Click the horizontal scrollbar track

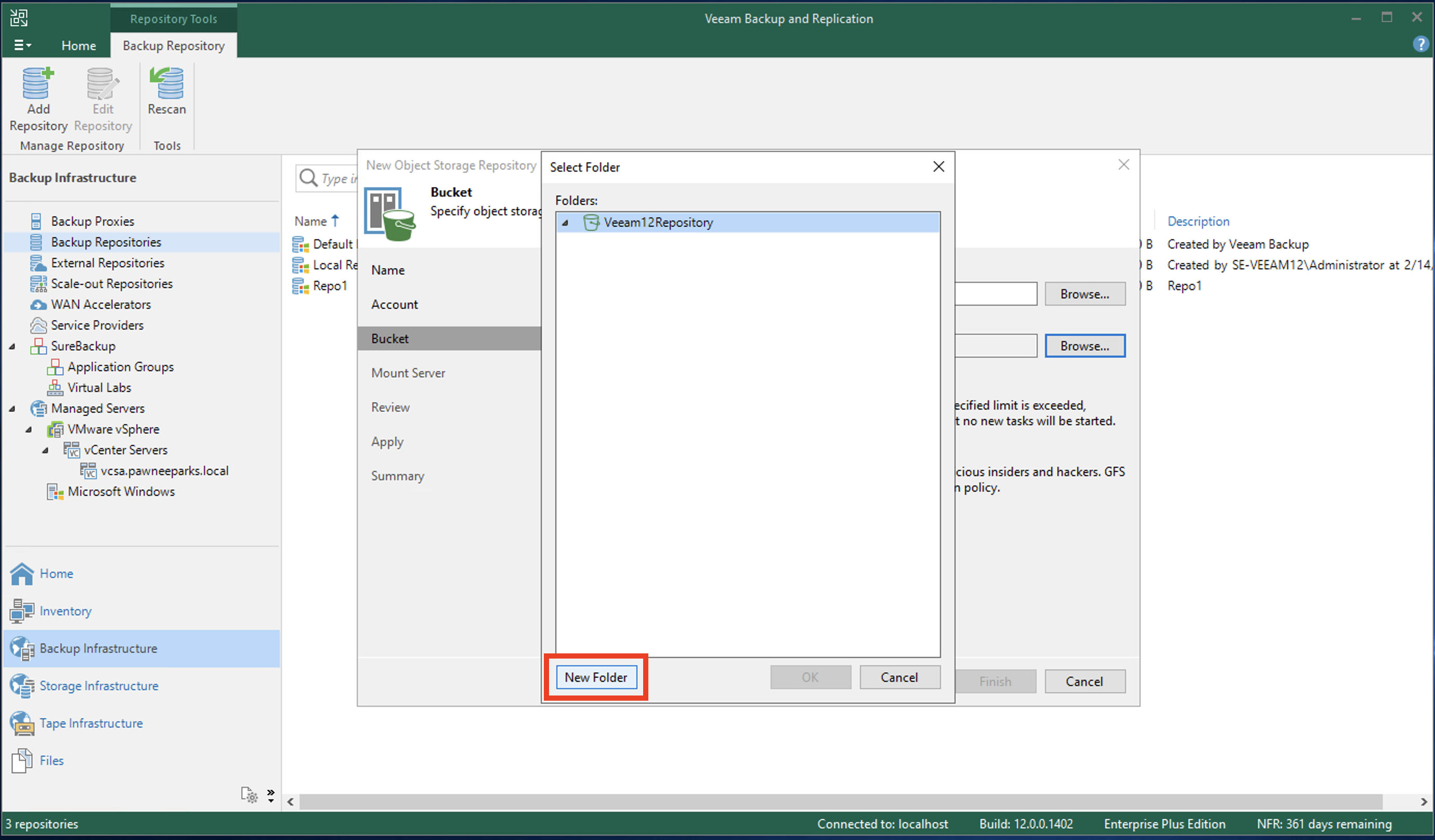(841, 802)
